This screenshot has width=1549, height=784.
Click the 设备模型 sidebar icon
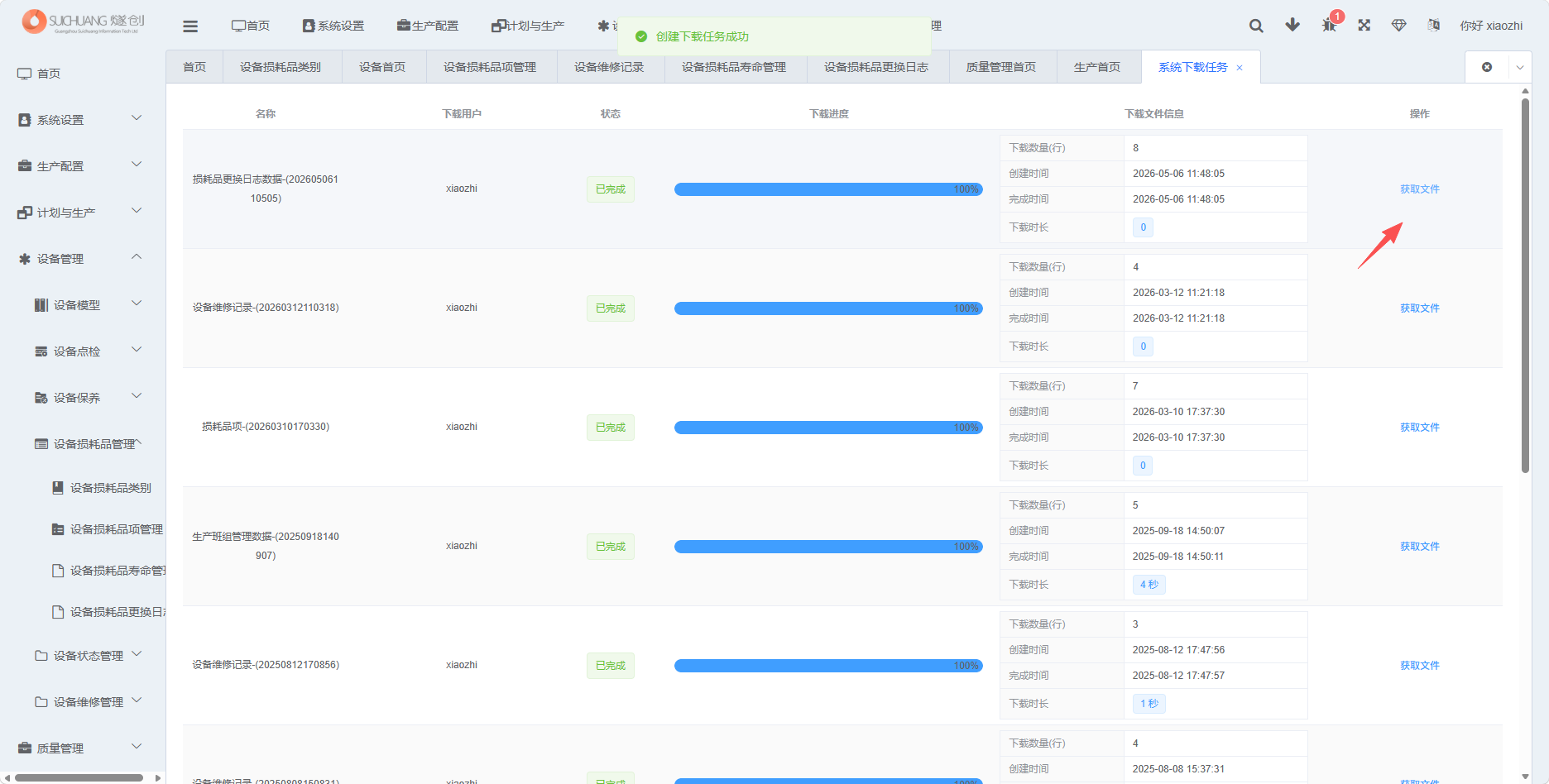pyautogui.click(x=41, y=305)
